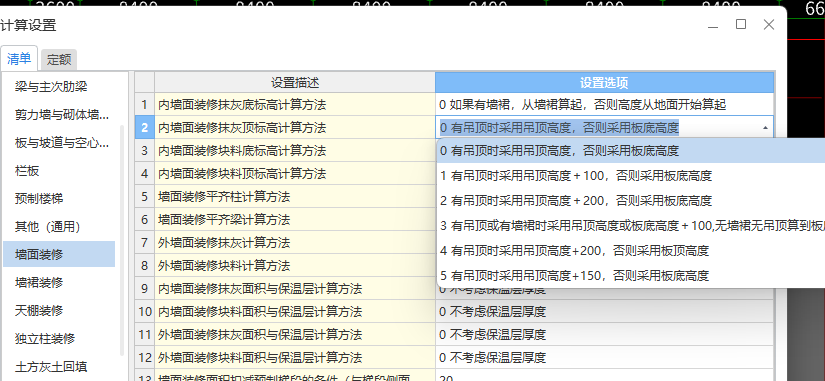825x381 pixels.
Task: Choose option 3 有吊顶或有墙裙时
Action: pos(631,225)
